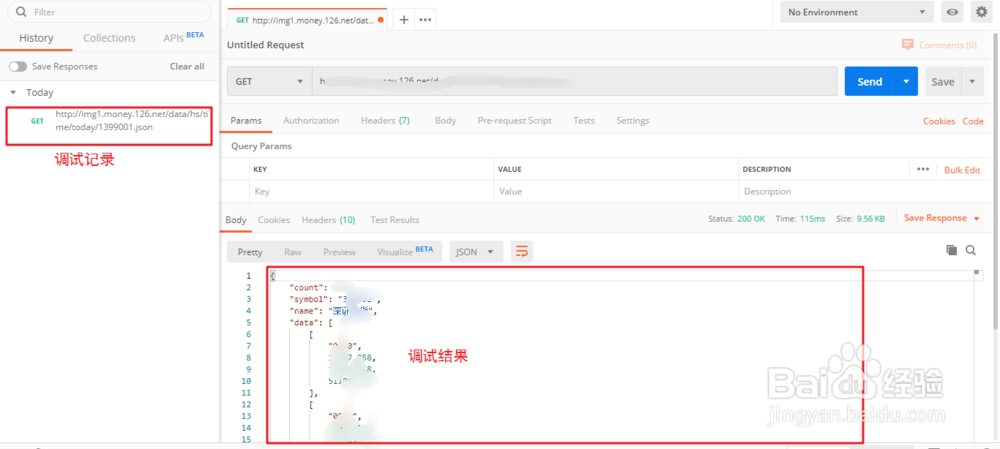Viewport: 1000px width, 449px height.
Task: Switch response view to Raw
Action: pyautogui.click(x=293, y=252)
